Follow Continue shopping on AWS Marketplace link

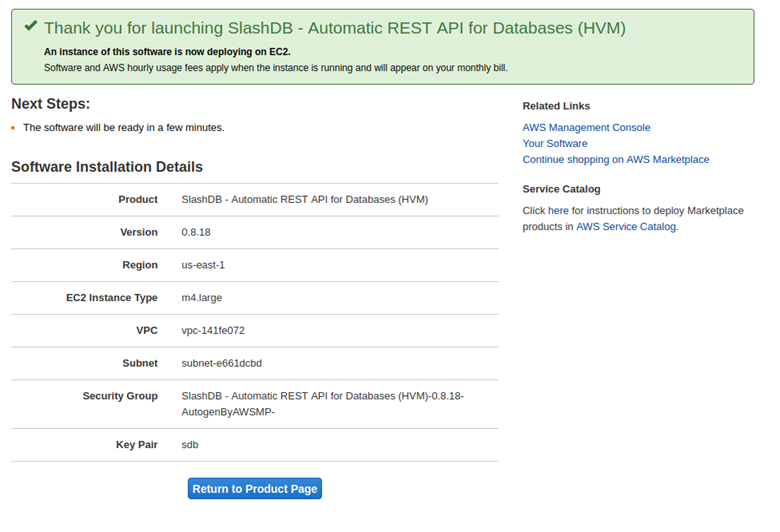coord(615,159)
